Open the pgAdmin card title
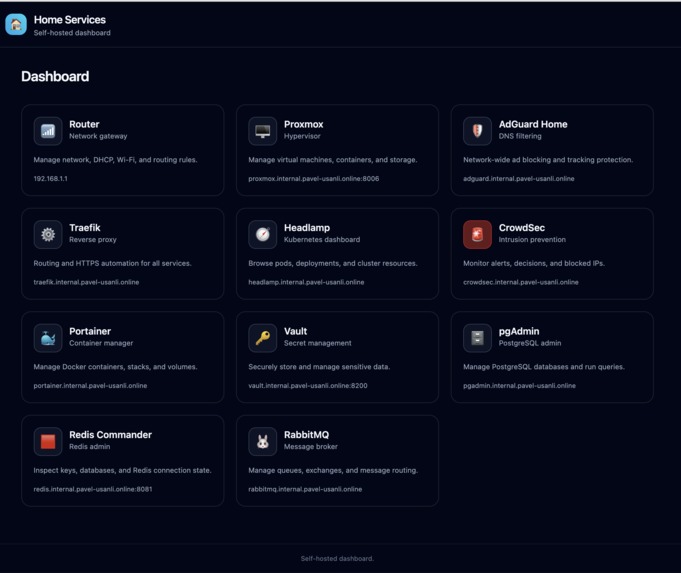The width and height of the screenshot is (681, 573). click(519, 331)
